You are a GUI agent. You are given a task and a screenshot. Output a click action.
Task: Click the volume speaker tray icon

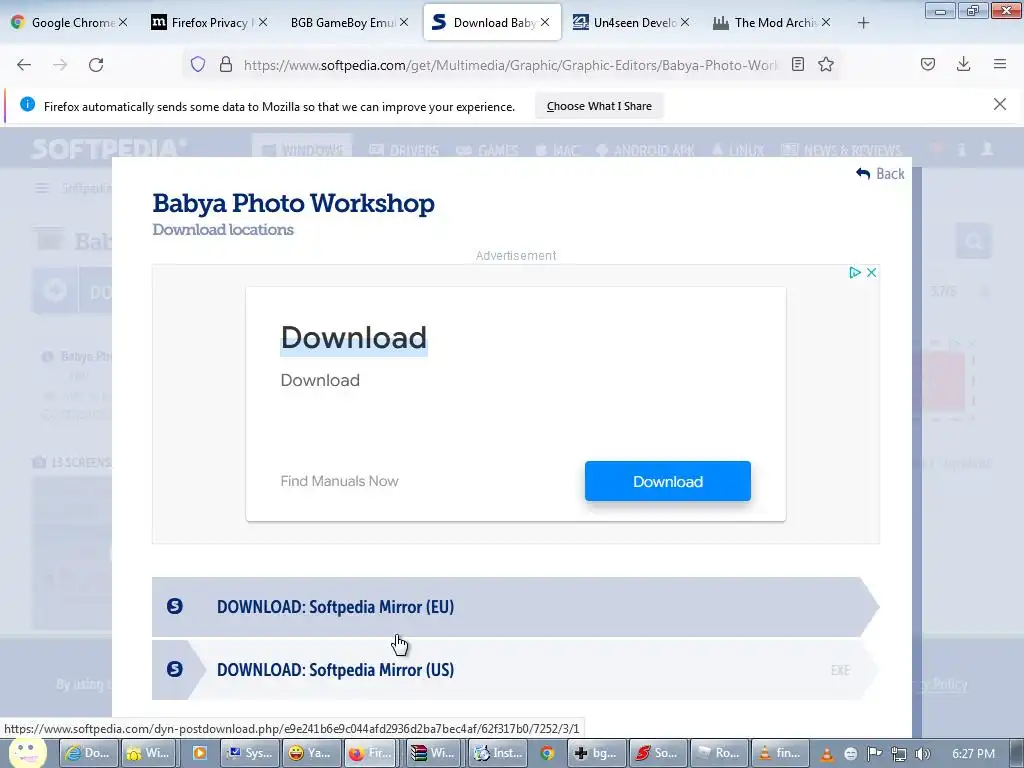[922, 754]
